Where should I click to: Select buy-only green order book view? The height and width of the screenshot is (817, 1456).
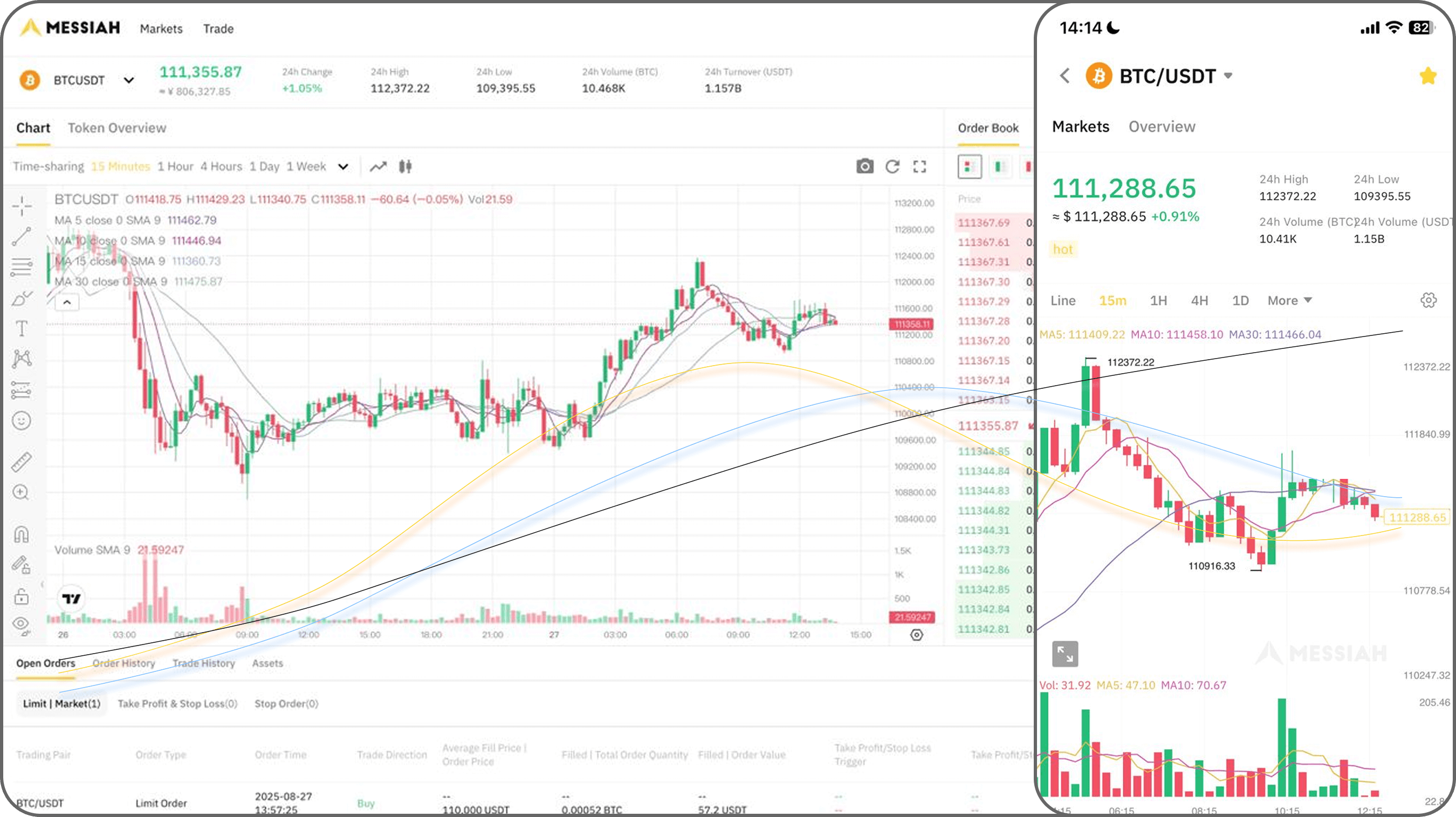pyautogui.click(x=999, y=166)
